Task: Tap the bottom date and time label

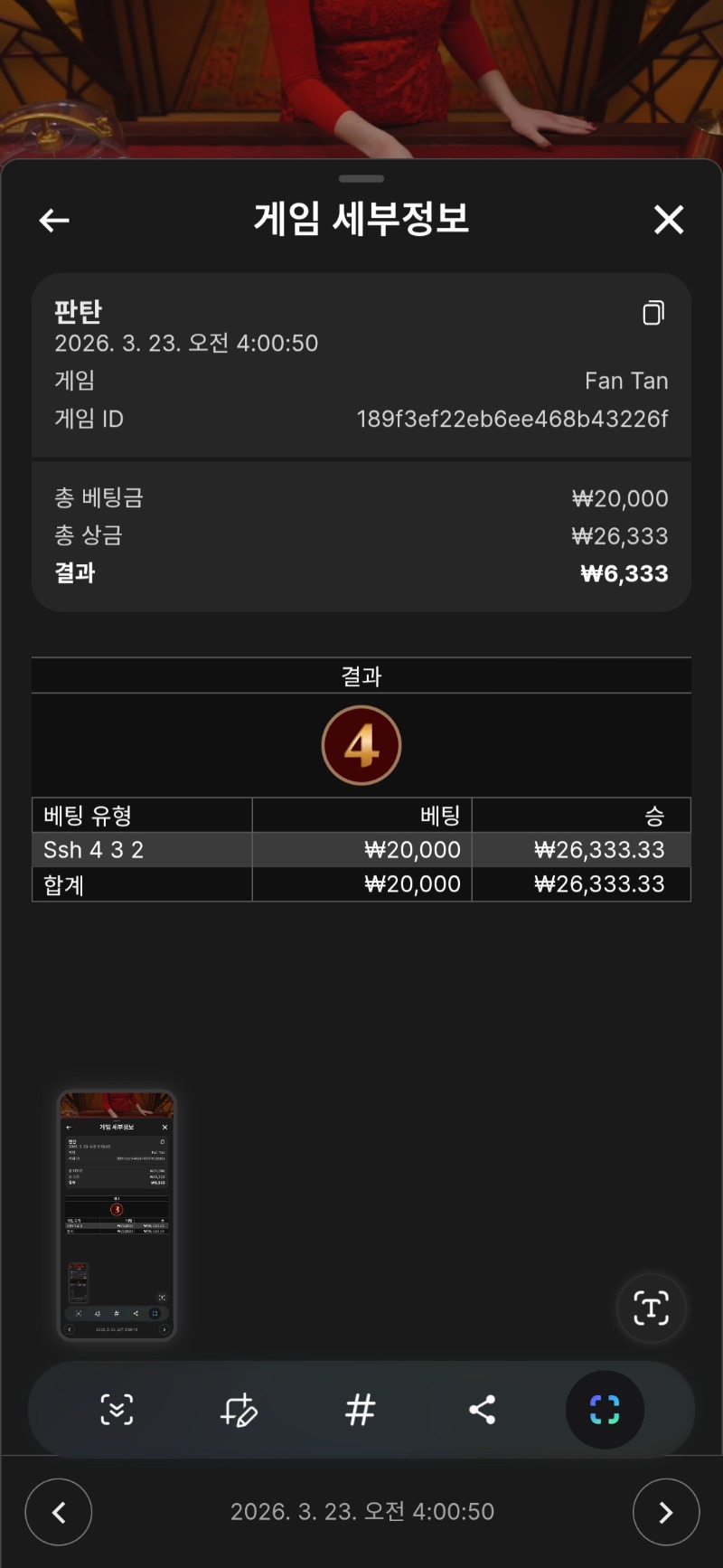Action: click(x=362, y=1512)
